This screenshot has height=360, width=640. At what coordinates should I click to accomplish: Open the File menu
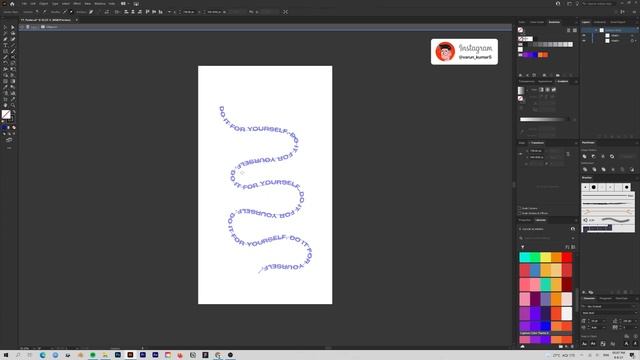pyautogui.click(x=24, y=4)
